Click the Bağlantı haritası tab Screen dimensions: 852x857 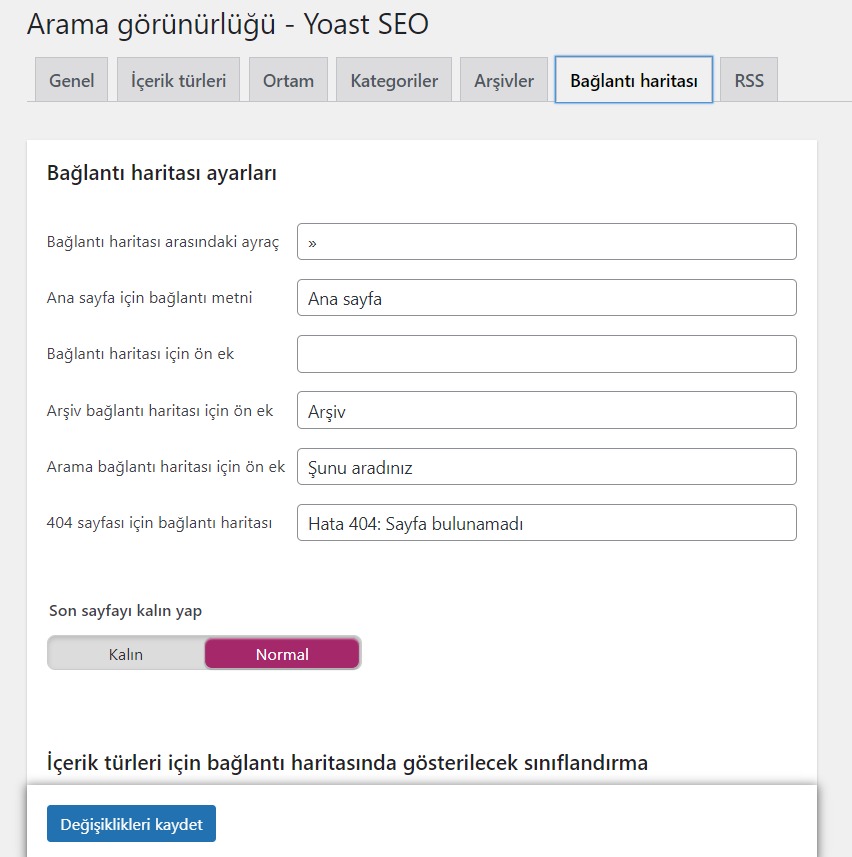coord(634,80)
